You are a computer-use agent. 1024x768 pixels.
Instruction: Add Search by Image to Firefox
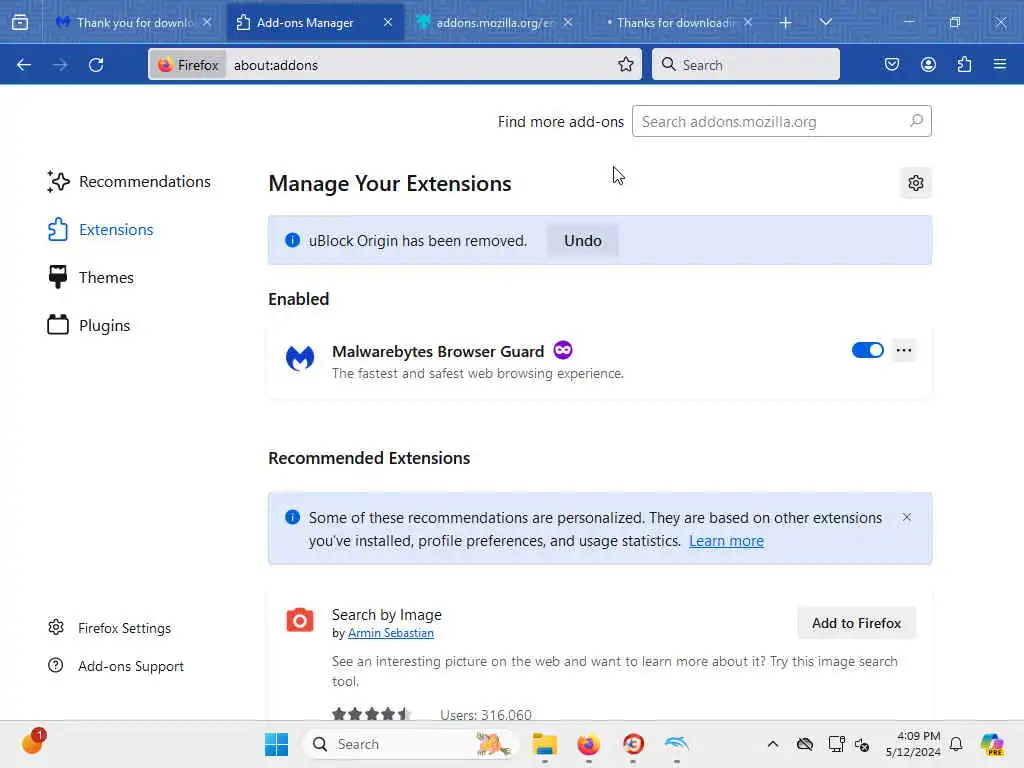[856, 623]
